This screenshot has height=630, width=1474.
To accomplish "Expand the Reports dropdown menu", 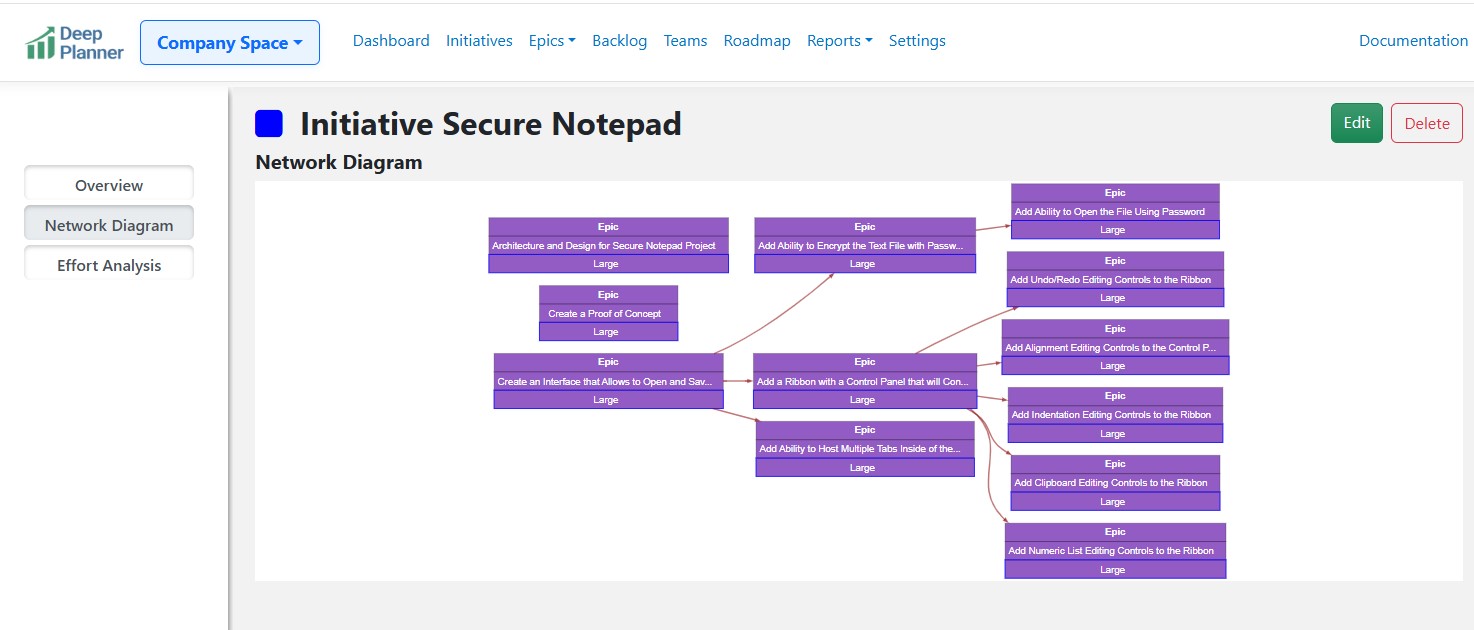I will [839, 41].
